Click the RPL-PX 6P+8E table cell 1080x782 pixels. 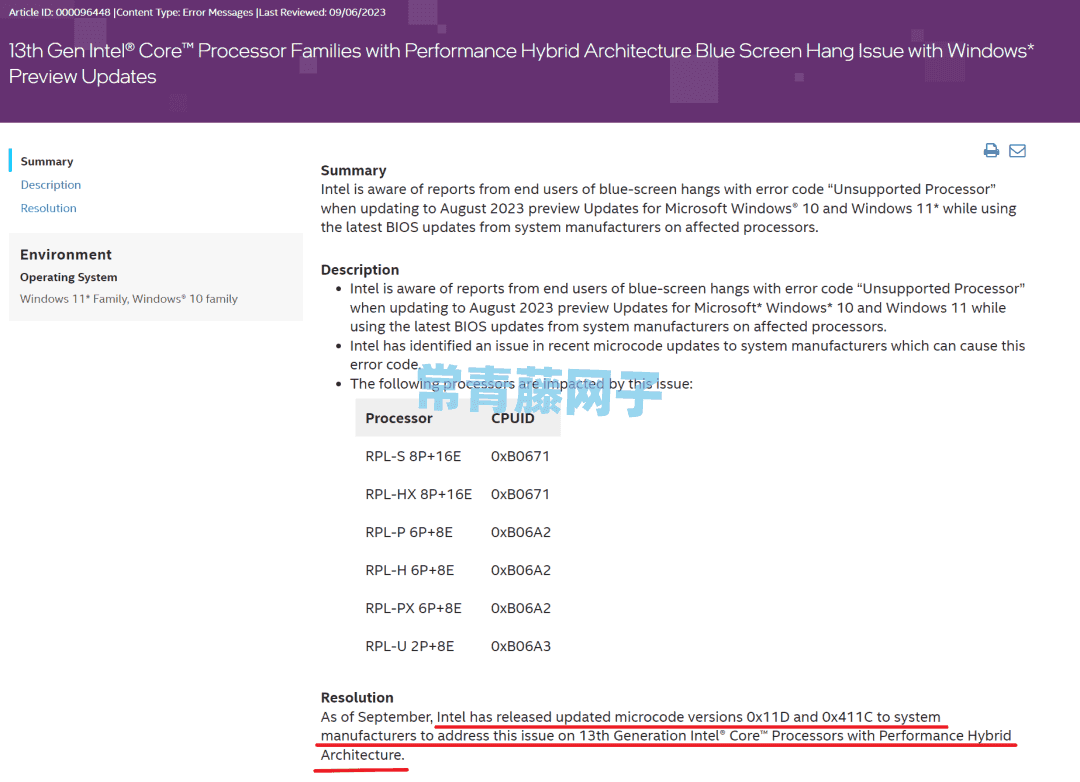point(413,608)
